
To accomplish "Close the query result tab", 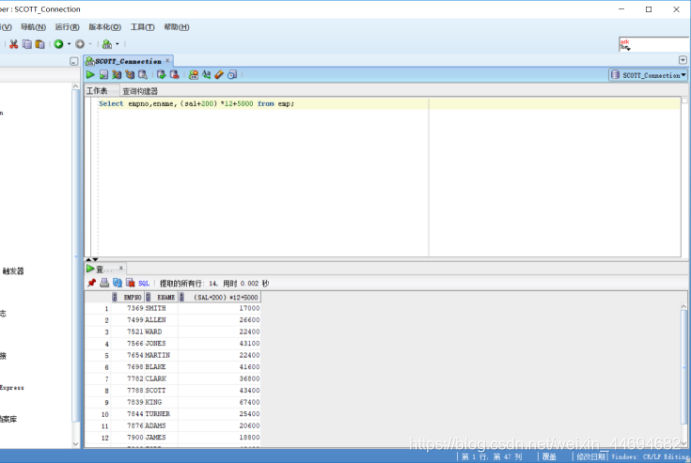I will pos(121,267).
